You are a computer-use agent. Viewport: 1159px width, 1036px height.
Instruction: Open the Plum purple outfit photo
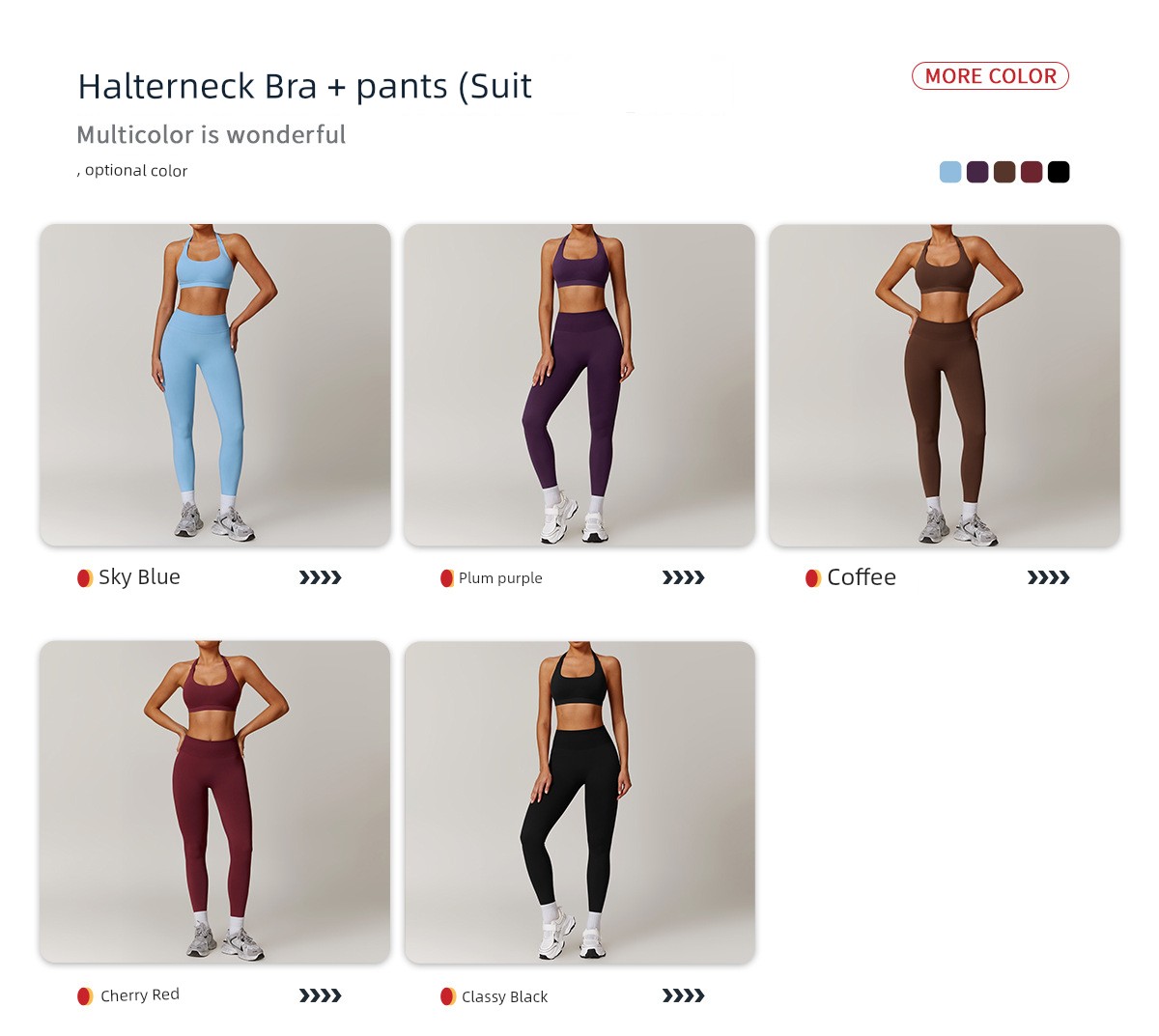point(579,385)
